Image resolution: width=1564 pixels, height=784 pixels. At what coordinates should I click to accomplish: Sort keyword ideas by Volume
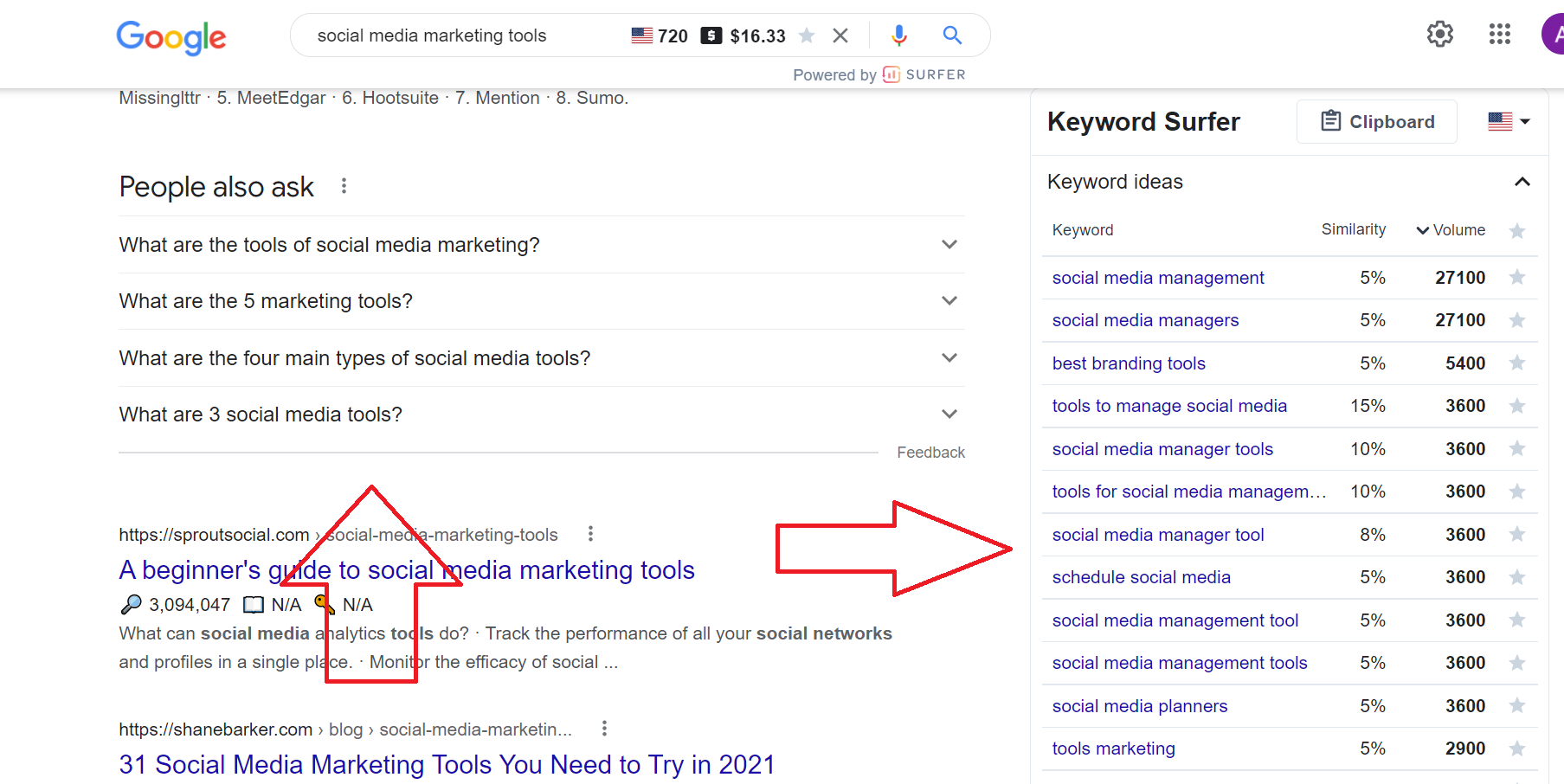1451,230
